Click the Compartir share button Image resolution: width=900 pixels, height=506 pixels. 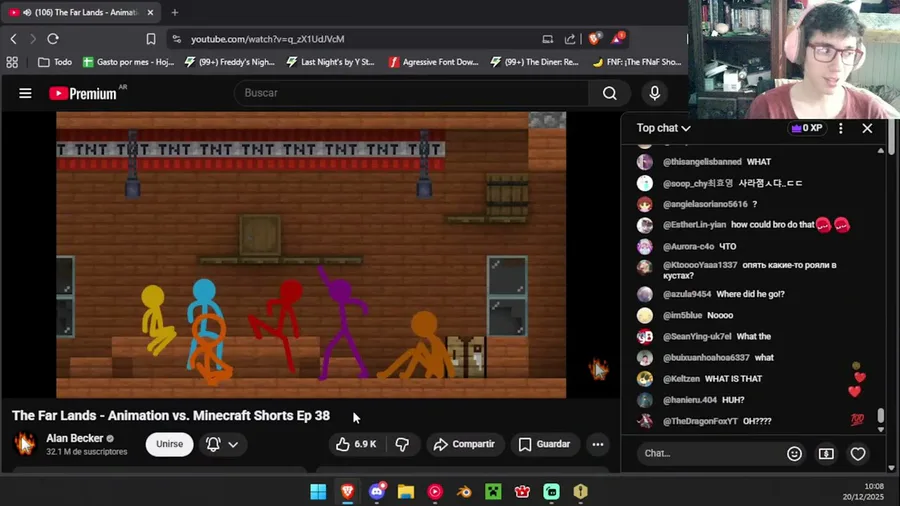point(464,444)
